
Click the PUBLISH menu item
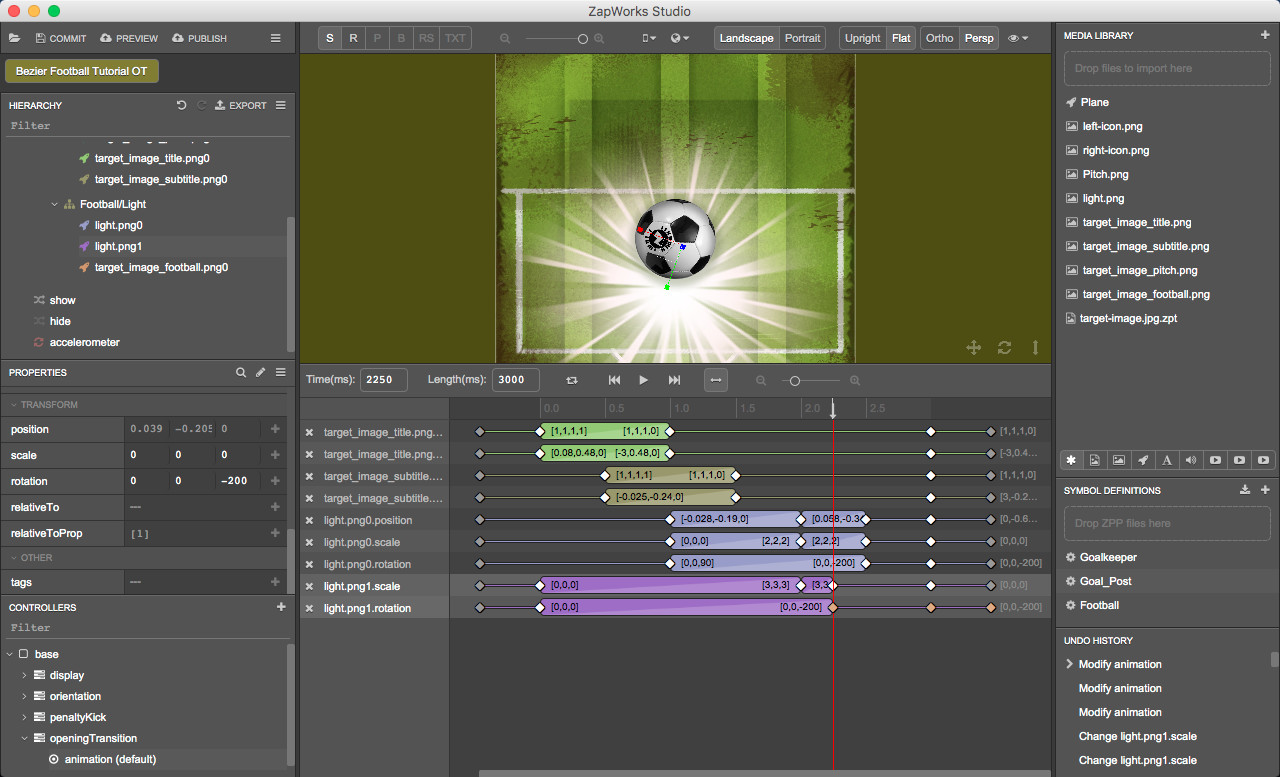click(x=199, y=38)
